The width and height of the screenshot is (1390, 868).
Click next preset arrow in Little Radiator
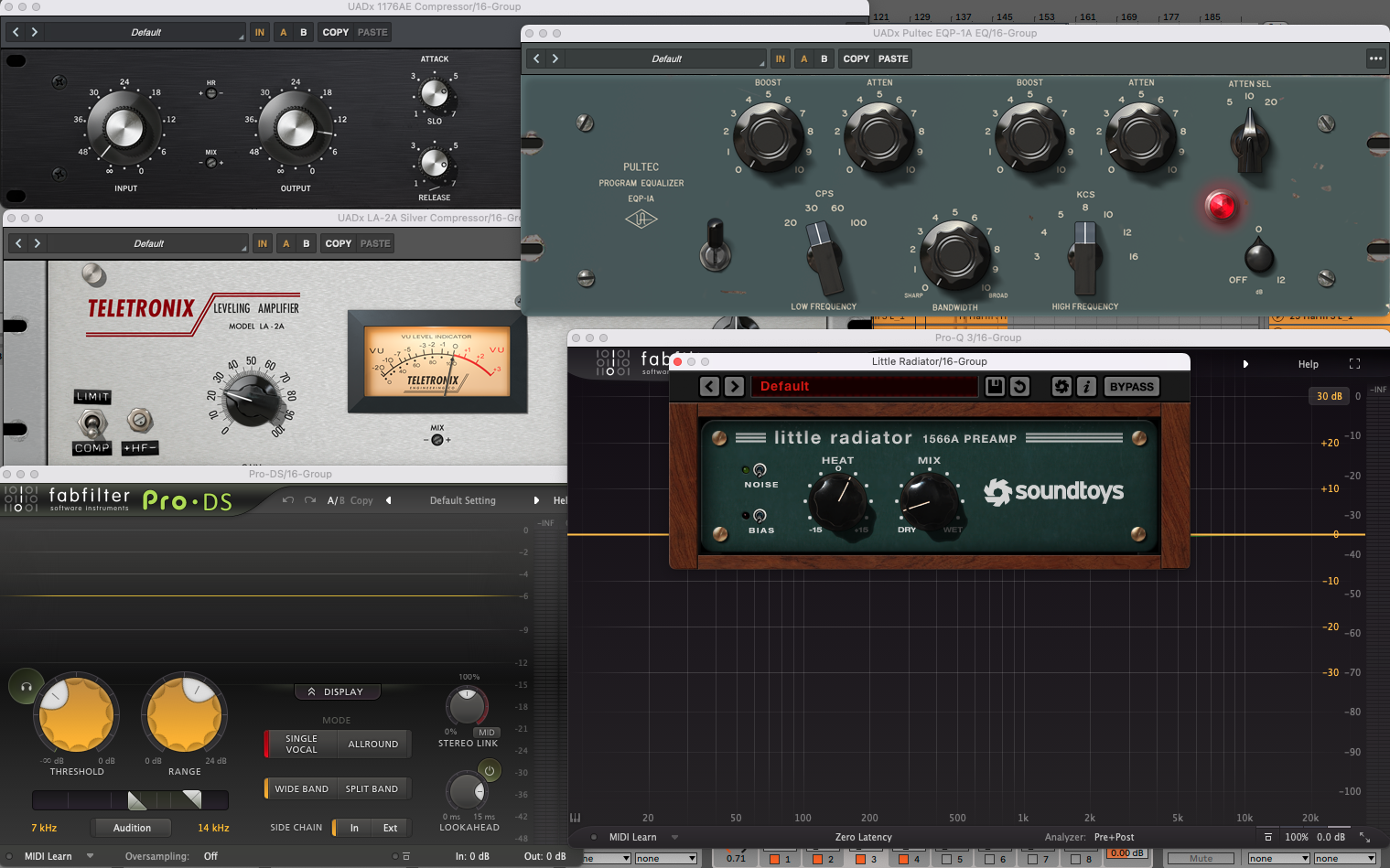734,387
